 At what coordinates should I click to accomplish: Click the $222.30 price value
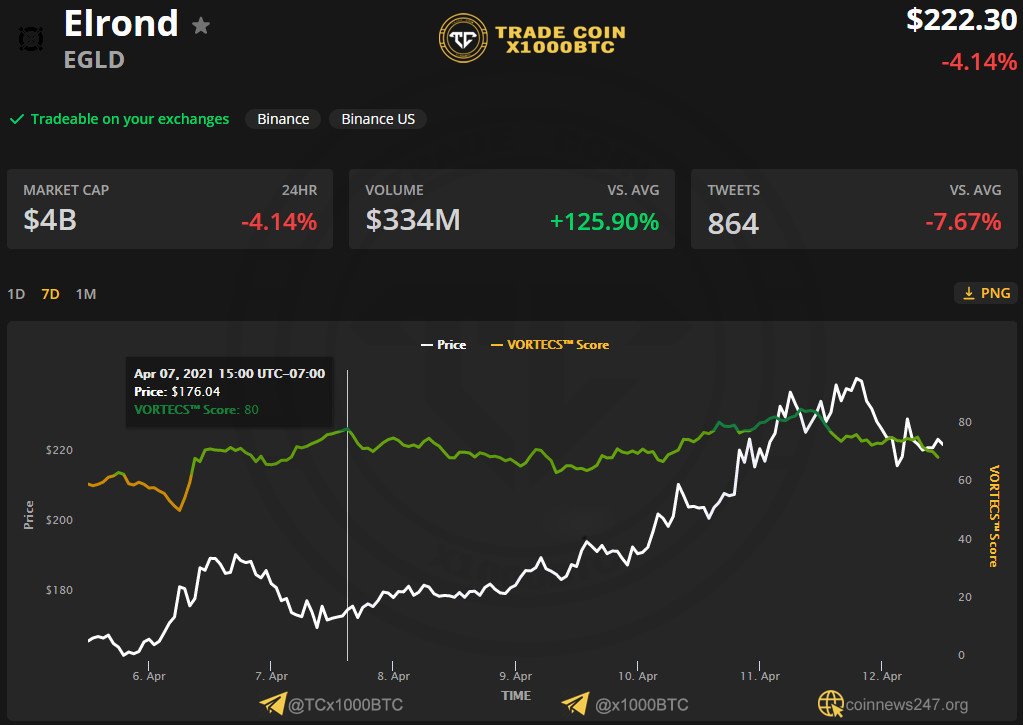tap(962, 20)
